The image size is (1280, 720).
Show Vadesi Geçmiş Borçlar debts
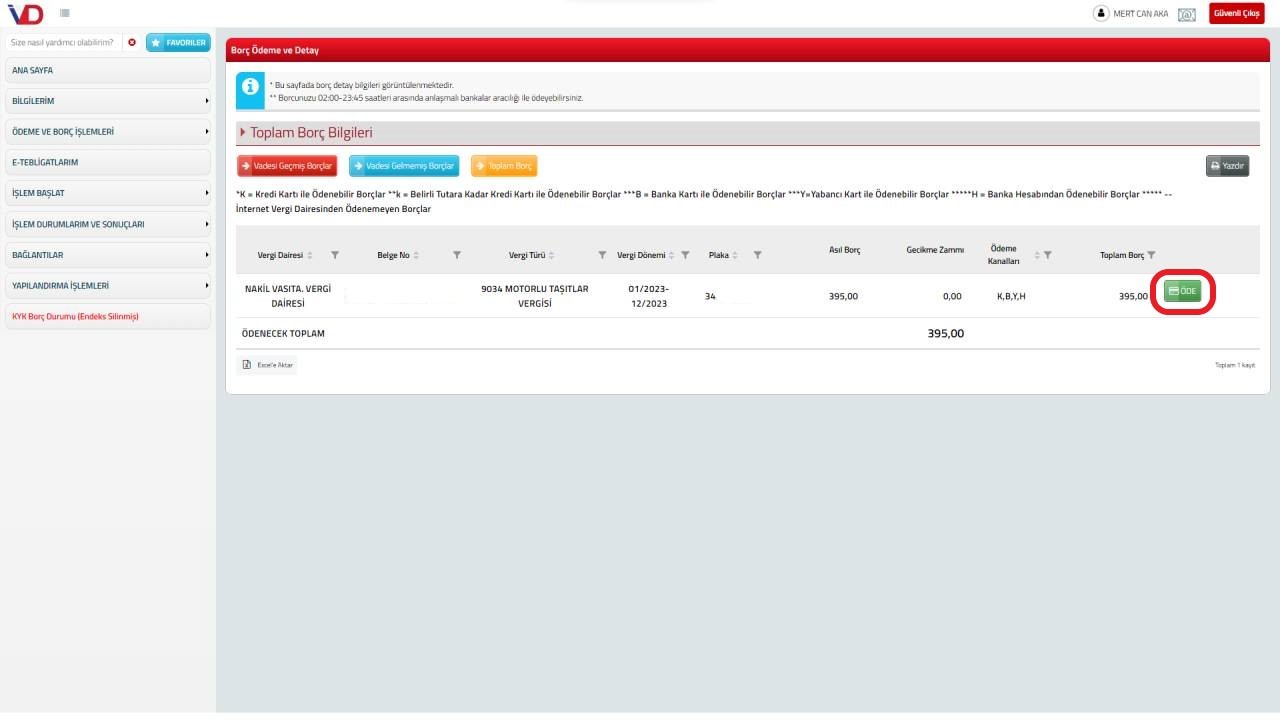tap(287, 166)
